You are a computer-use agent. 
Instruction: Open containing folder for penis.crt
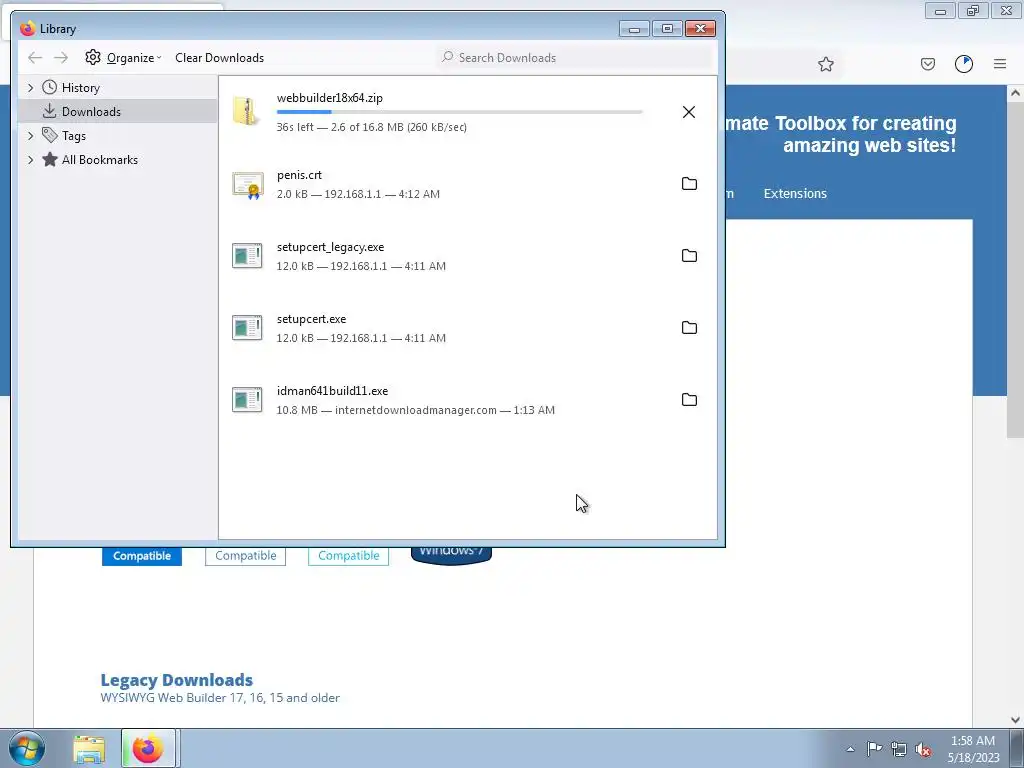(689, 184)
